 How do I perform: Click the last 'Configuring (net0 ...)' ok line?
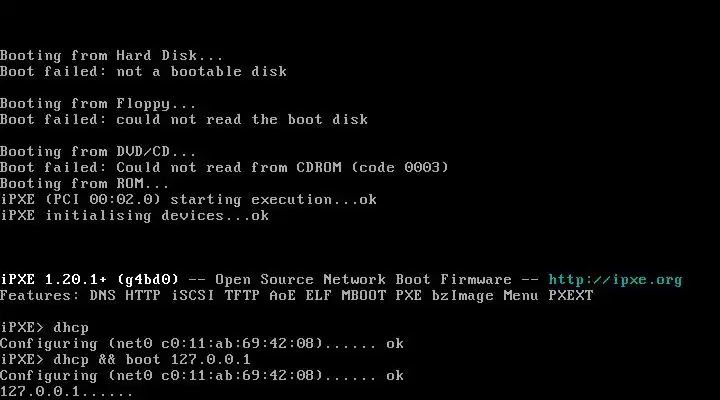202,376
